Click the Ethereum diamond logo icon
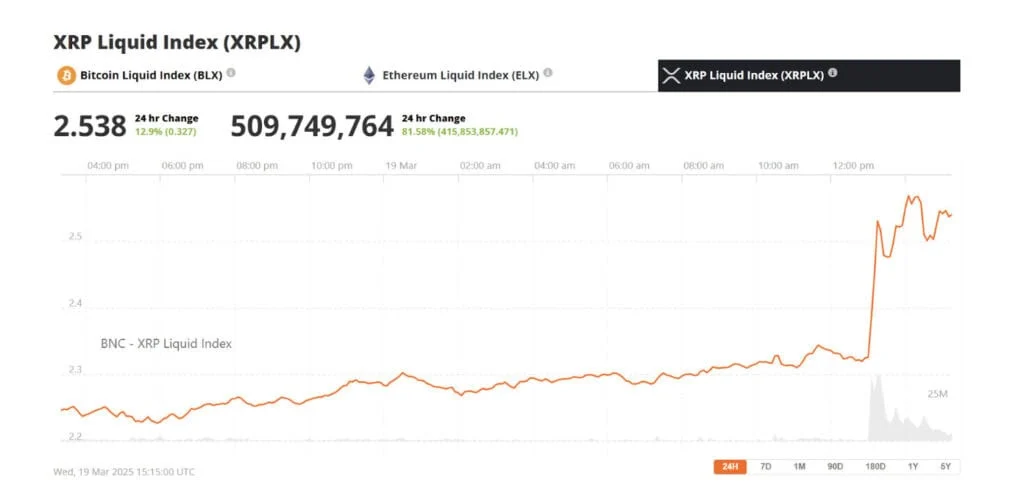The image size is (1024, 496). pos(369,75)
